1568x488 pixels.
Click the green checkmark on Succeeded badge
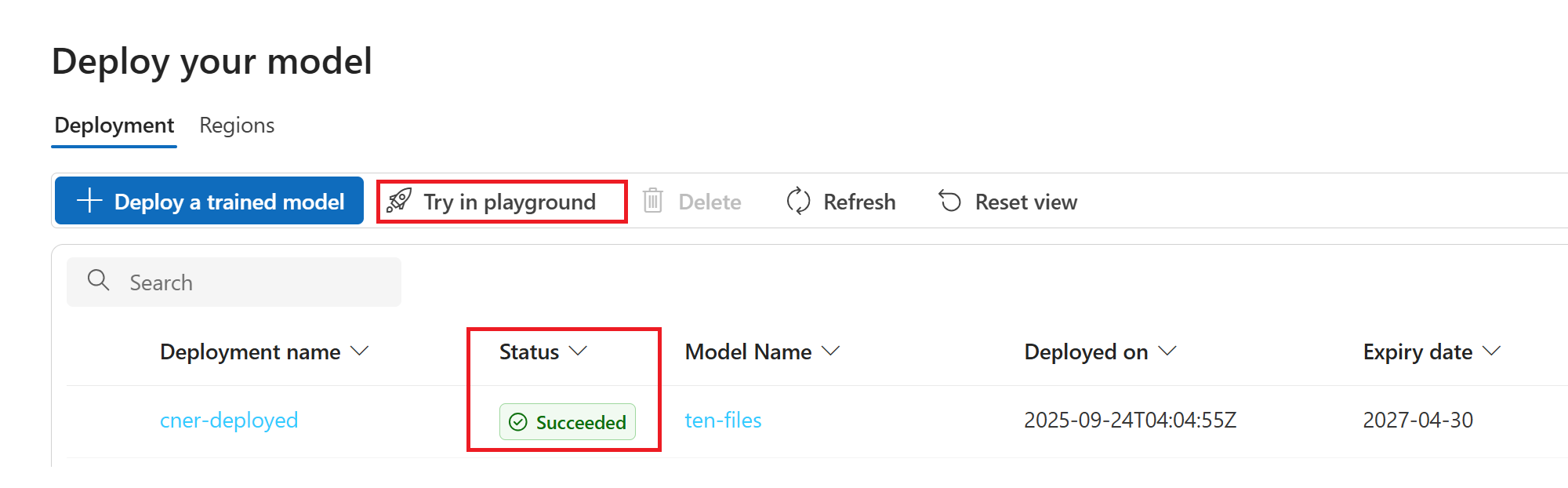[517, 422]
